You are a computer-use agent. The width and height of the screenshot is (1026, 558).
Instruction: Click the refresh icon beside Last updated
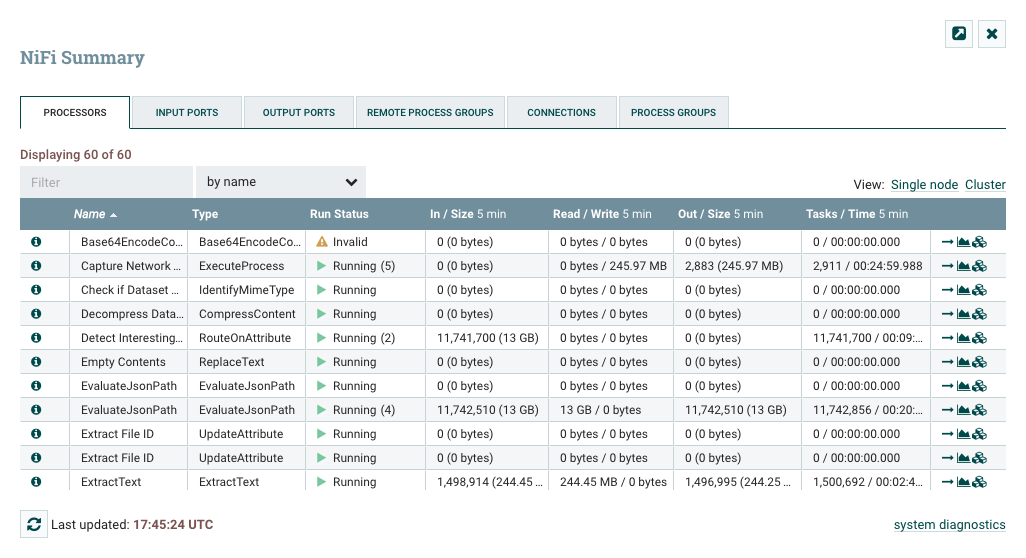34,524
